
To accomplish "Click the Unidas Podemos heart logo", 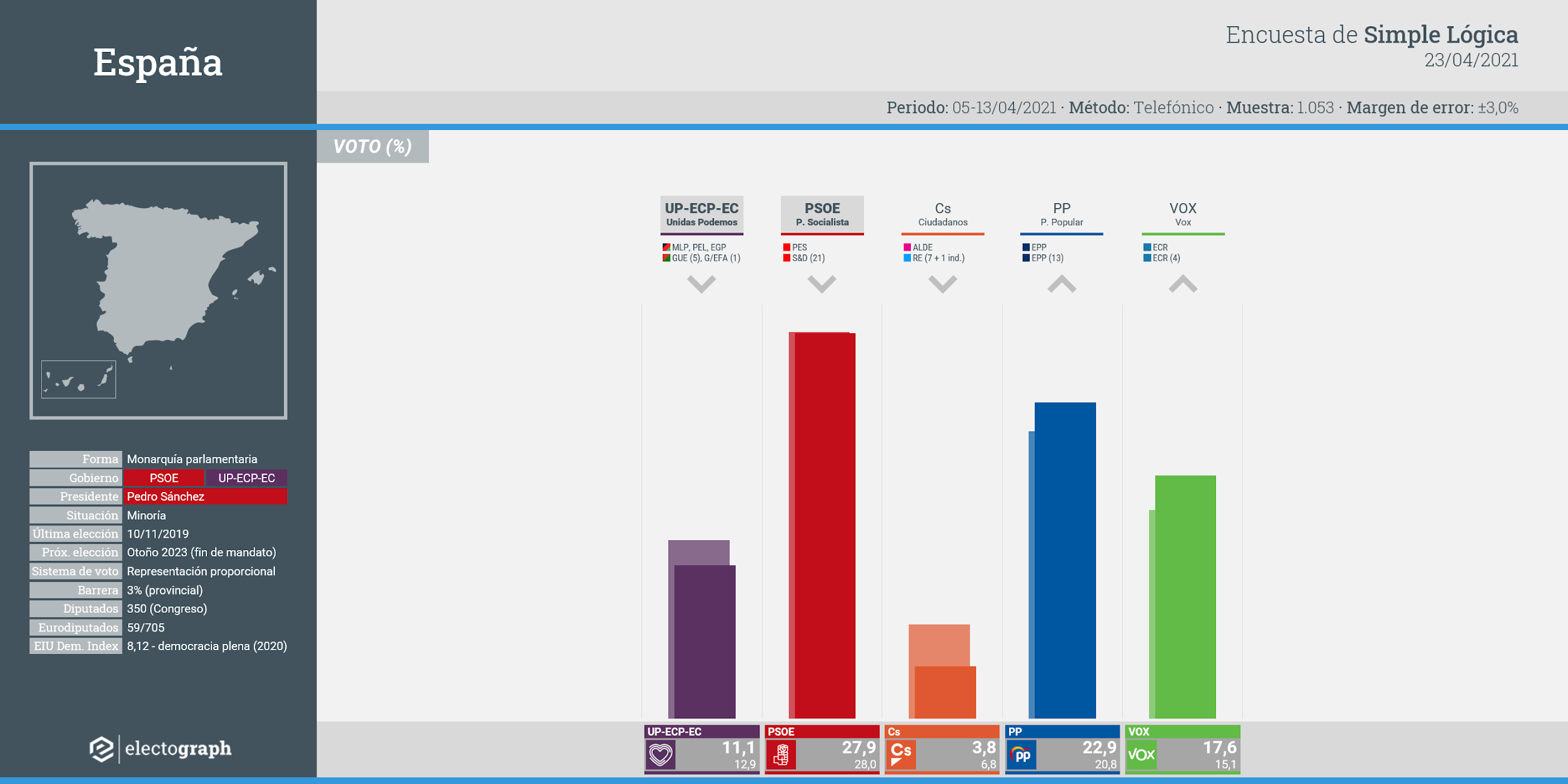I will [660, 755].
